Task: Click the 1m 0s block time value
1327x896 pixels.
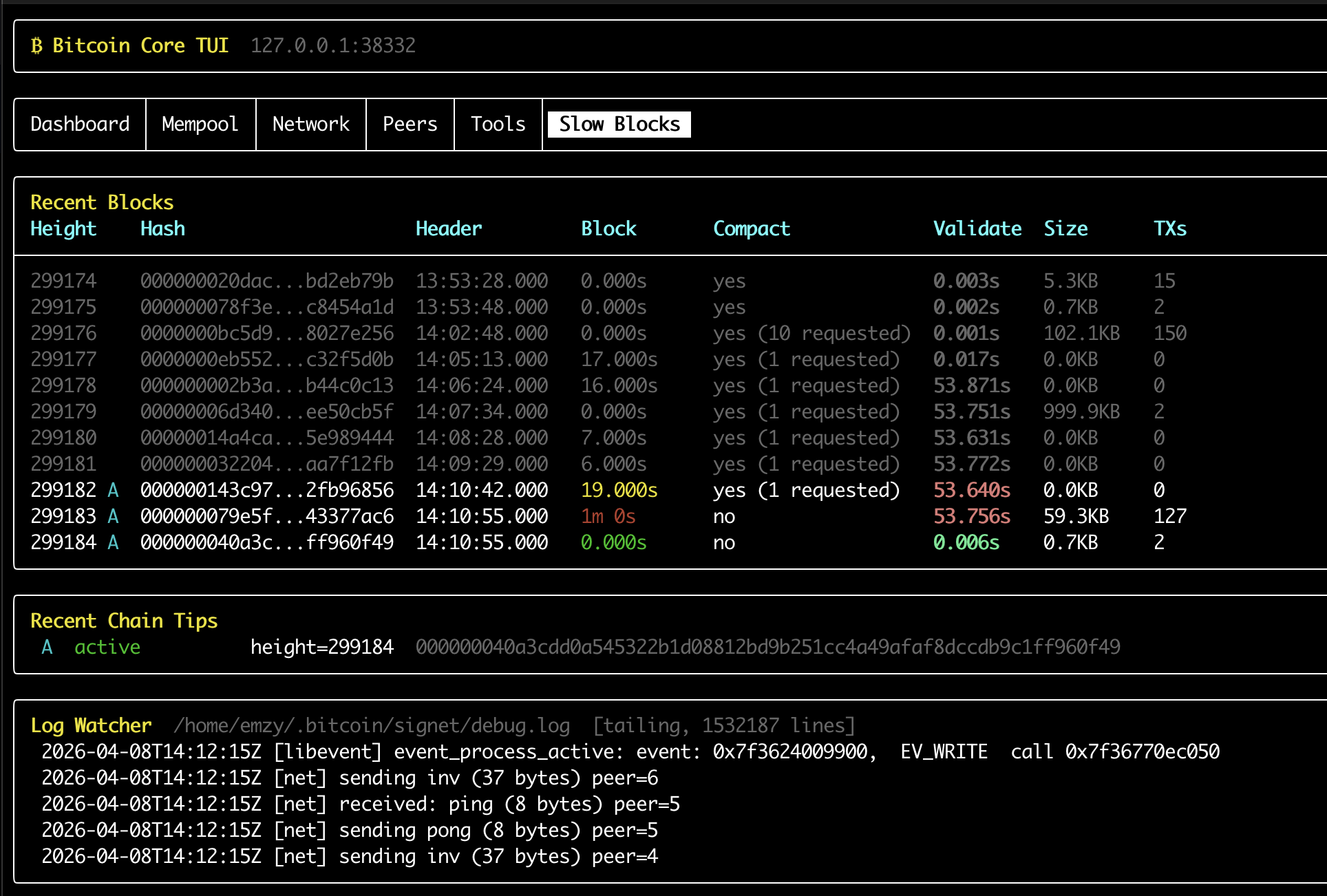Action: [x=608, y=516]
